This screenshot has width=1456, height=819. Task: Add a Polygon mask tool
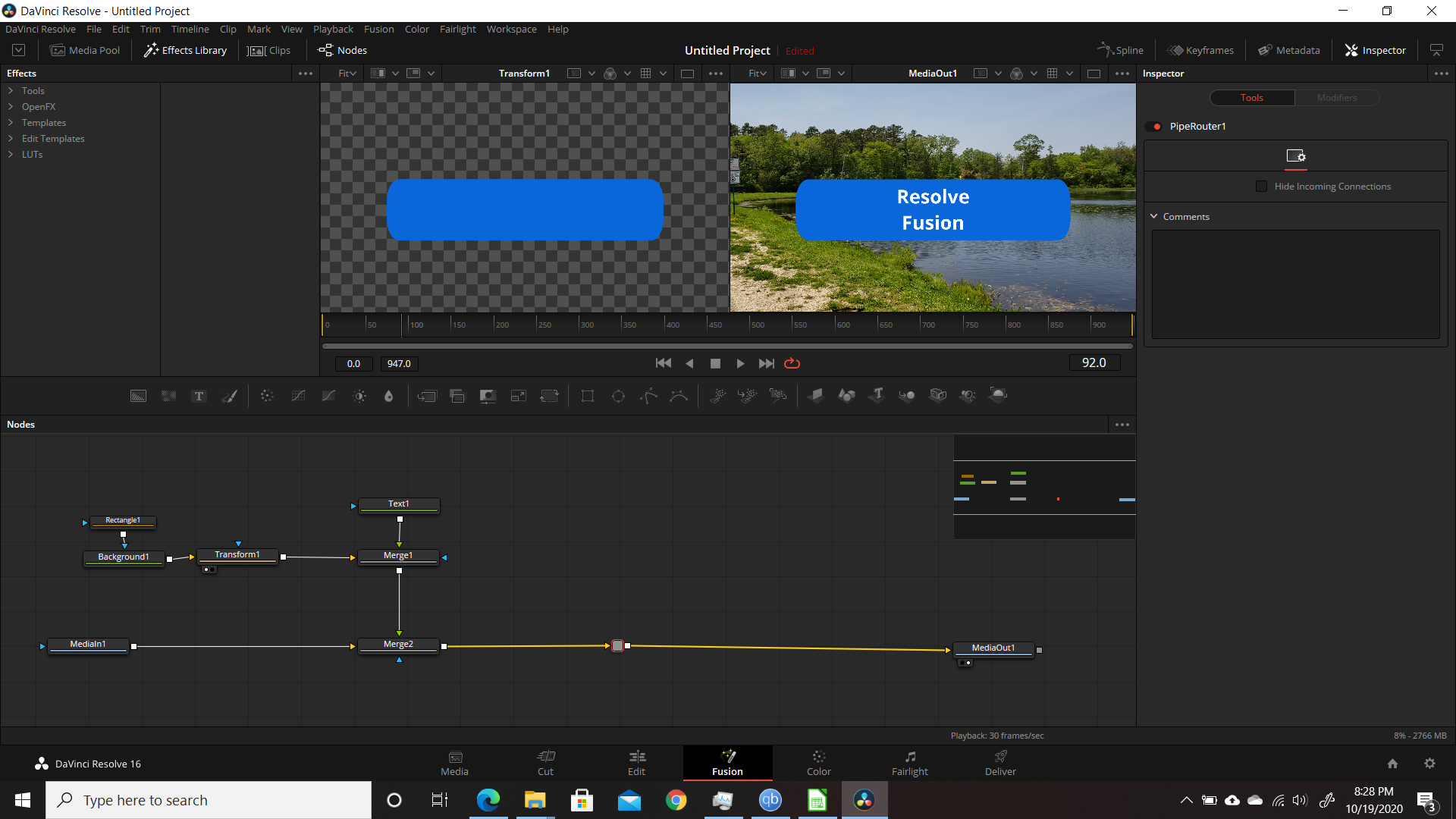[x=648, y=396]
